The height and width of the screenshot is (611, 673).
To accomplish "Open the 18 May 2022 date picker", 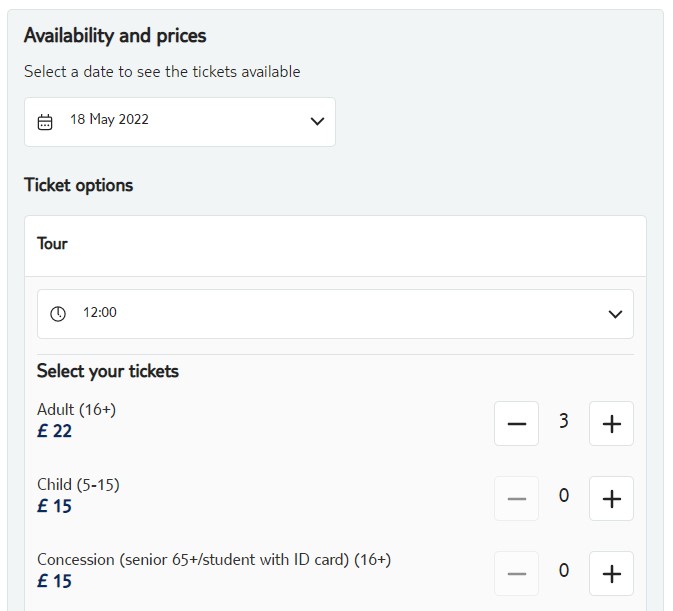I will pyautogui.click(x=180, y=122).
